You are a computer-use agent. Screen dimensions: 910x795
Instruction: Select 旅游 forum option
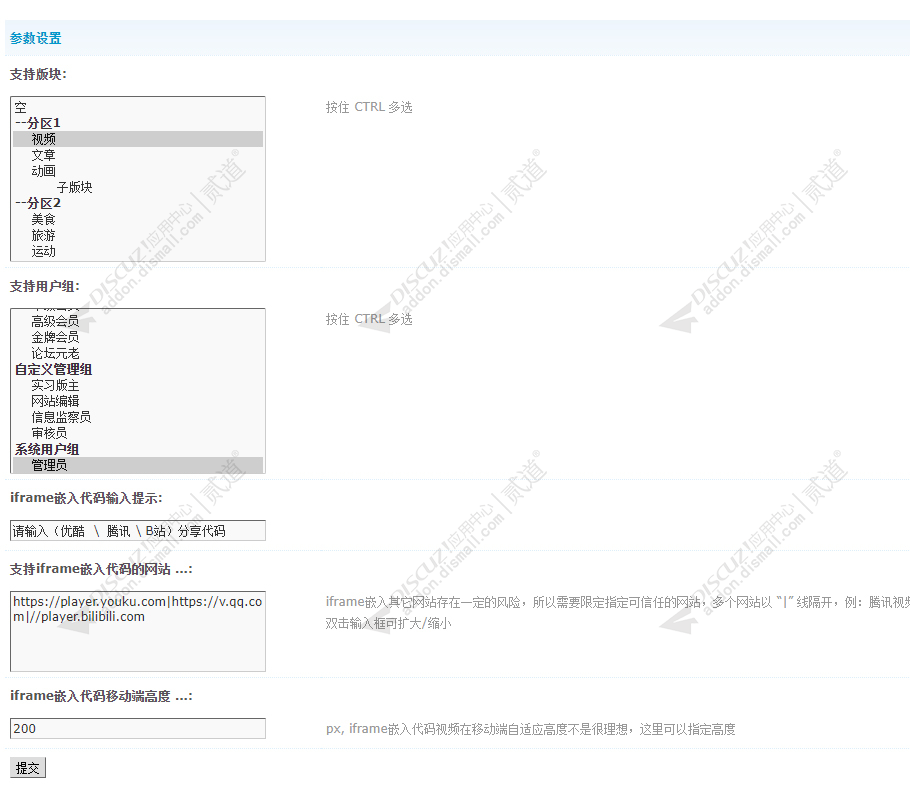pos(138,235)
